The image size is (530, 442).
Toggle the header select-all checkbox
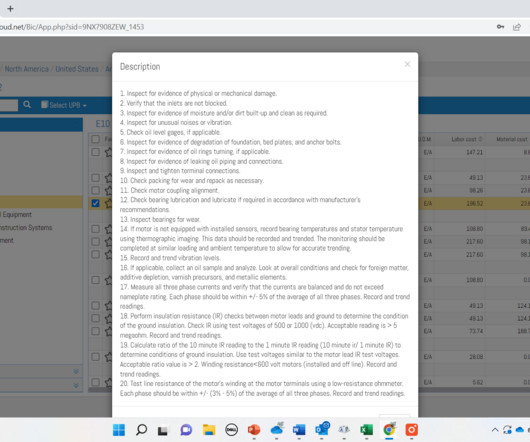[x=96, y=139]
